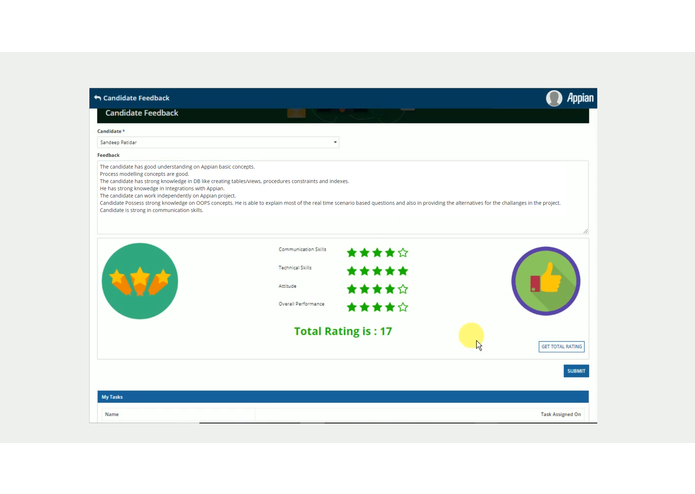This screenshot has height=494, width=695.
Task: Click the Get Total Rating button
Action: click(562, 346)
